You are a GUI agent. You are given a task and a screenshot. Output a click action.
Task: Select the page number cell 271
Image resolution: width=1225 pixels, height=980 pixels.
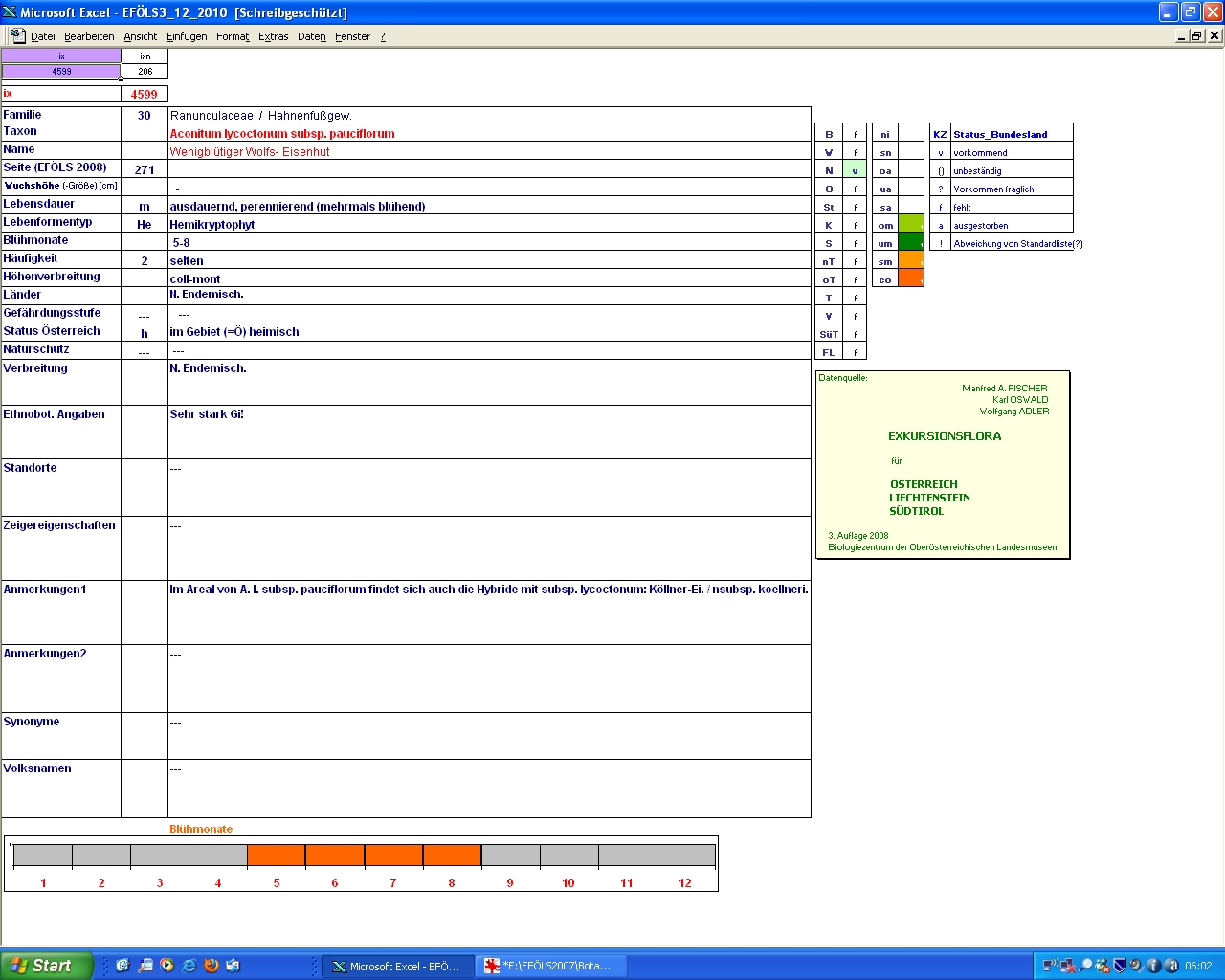[x=145, y=169]
